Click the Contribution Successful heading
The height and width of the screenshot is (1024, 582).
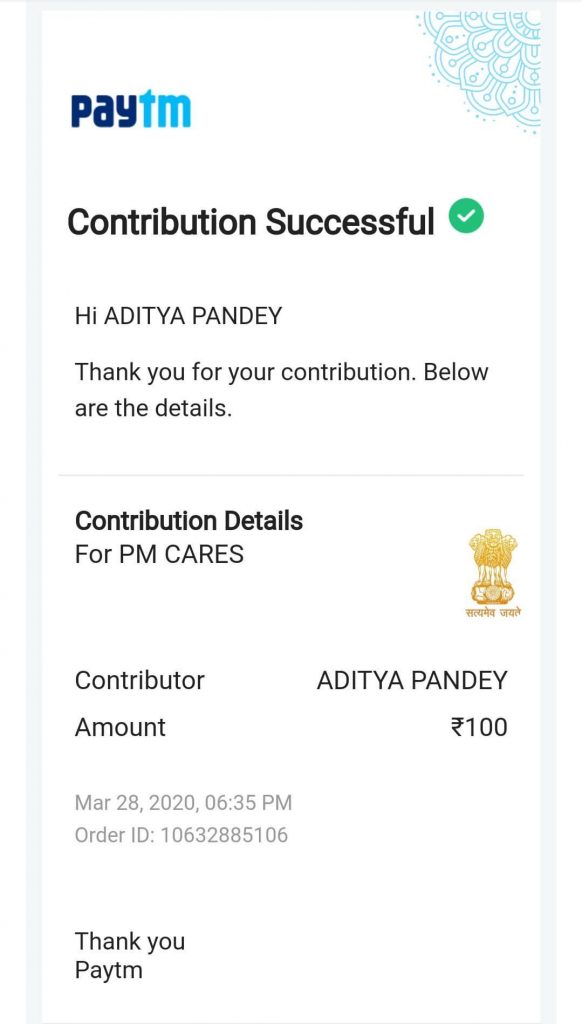coord(251,221)
